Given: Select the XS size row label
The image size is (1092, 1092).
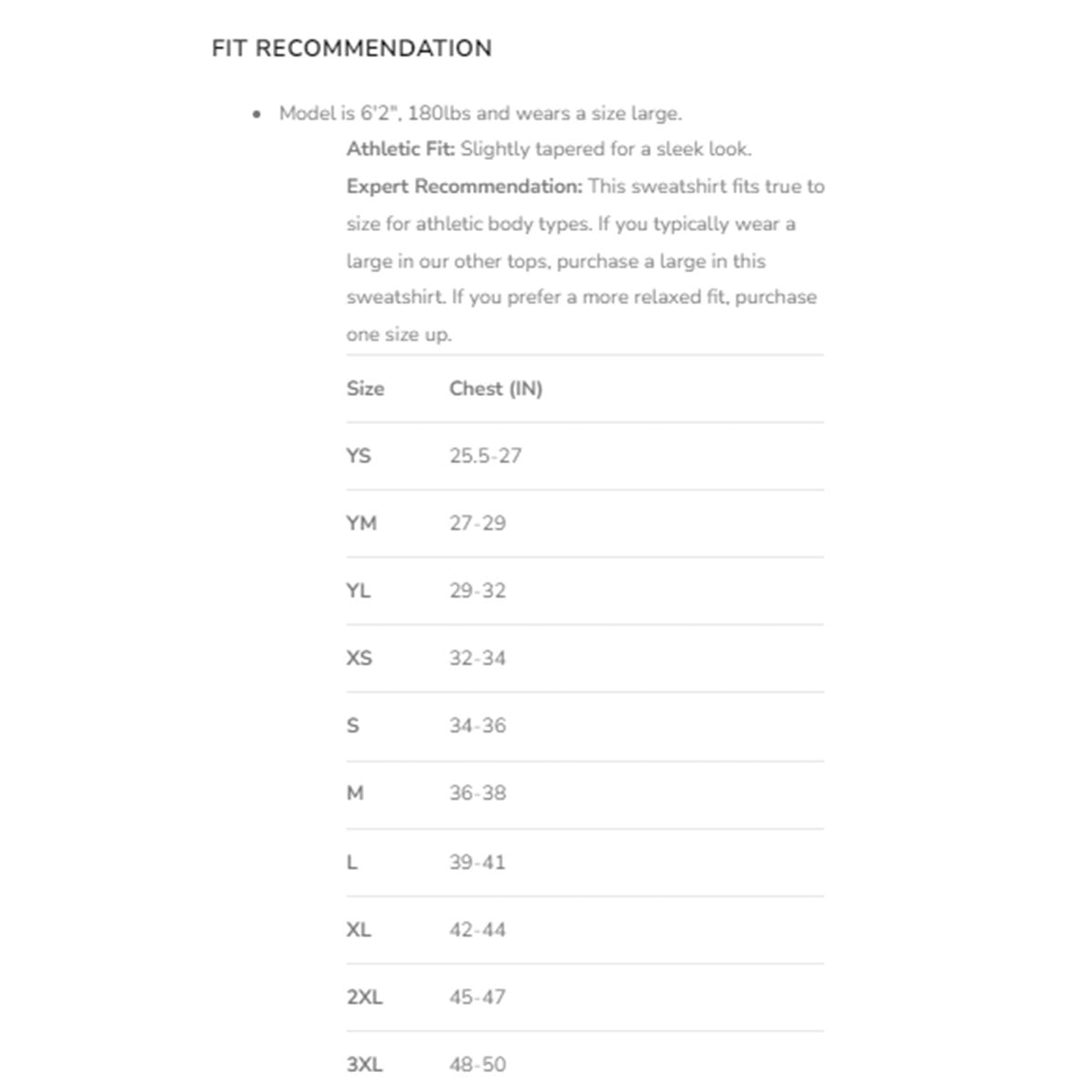Looking at the screenshot, I should 359,658.
